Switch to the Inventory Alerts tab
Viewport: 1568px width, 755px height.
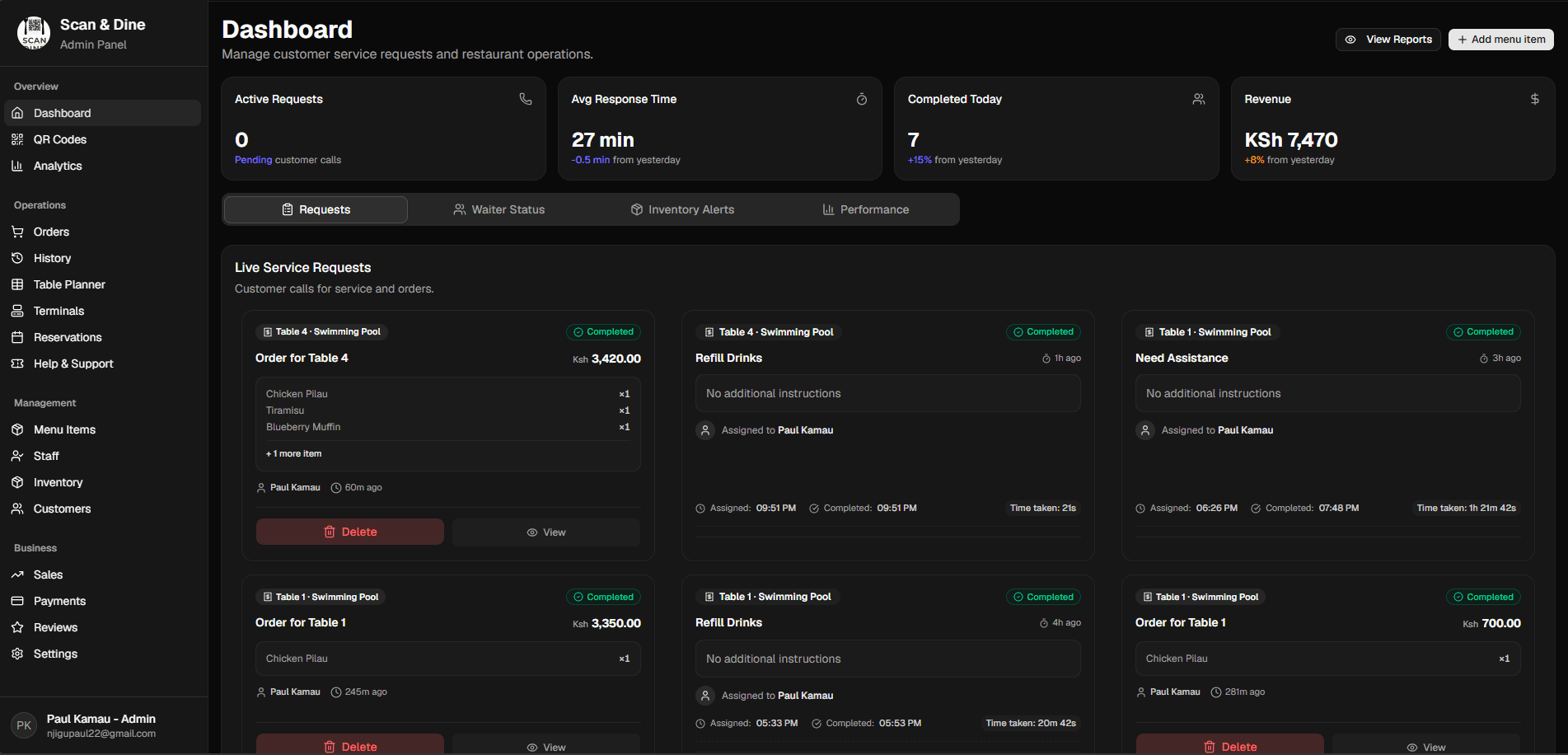(x=682, y=209)
